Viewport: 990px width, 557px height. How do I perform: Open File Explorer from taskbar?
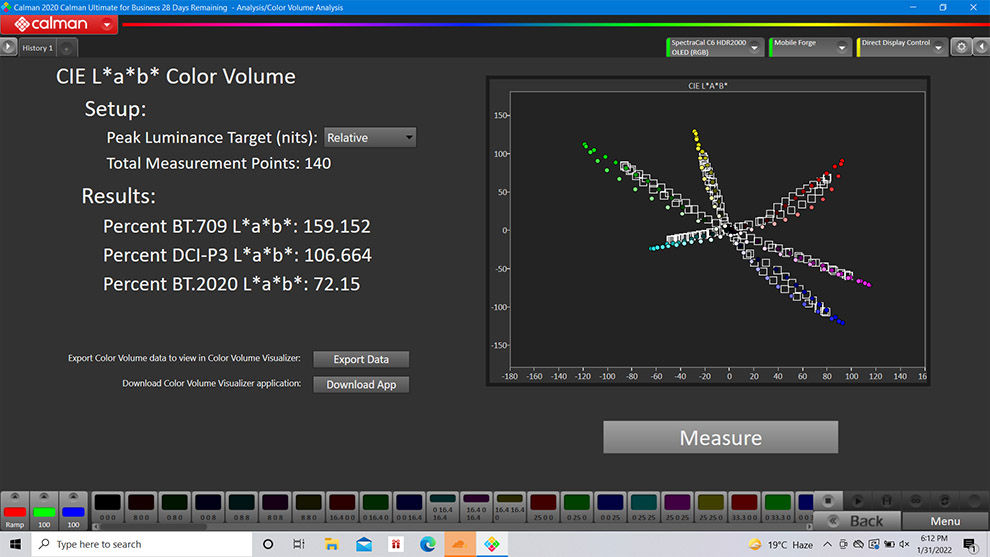[331, 544]
